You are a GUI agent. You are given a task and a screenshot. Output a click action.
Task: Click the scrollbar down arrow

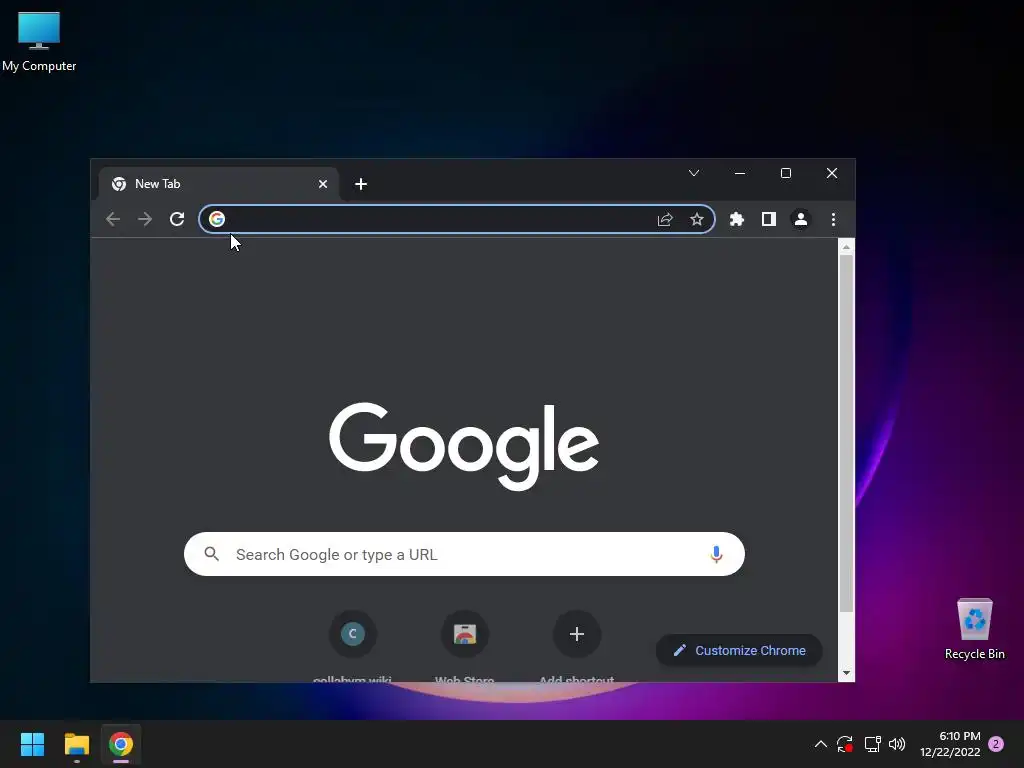(x=846, y=673)
